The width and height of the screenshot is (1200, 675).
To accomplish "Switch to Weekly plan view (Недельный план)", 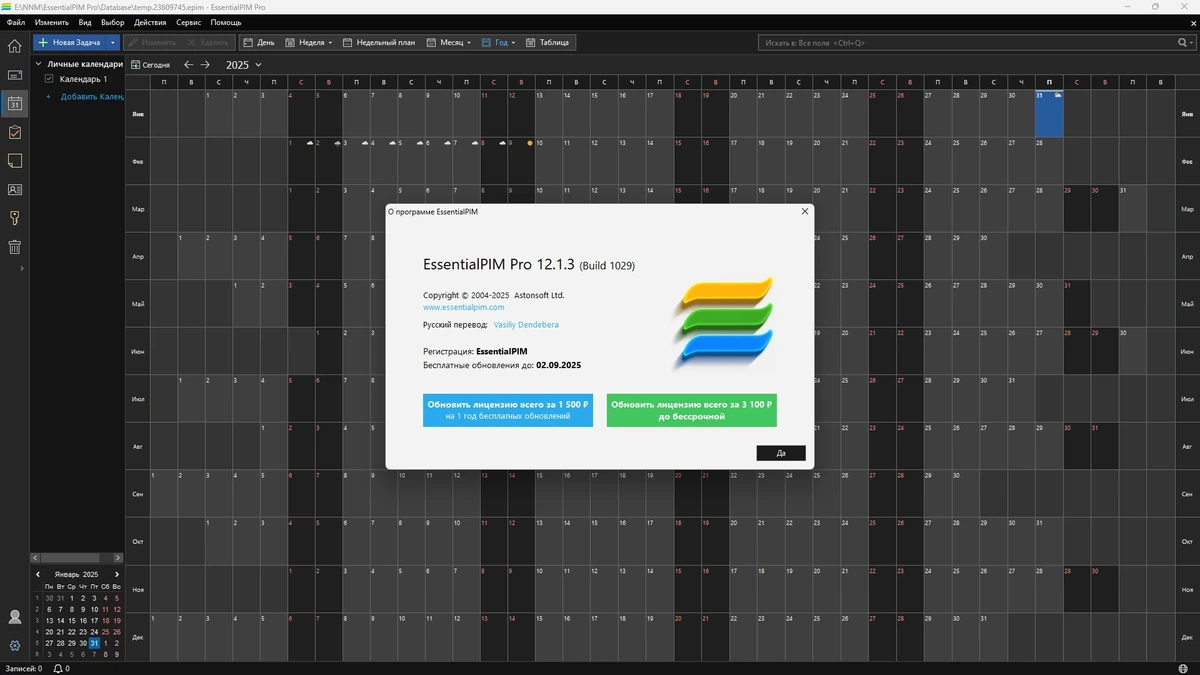I will click(378, 43).
